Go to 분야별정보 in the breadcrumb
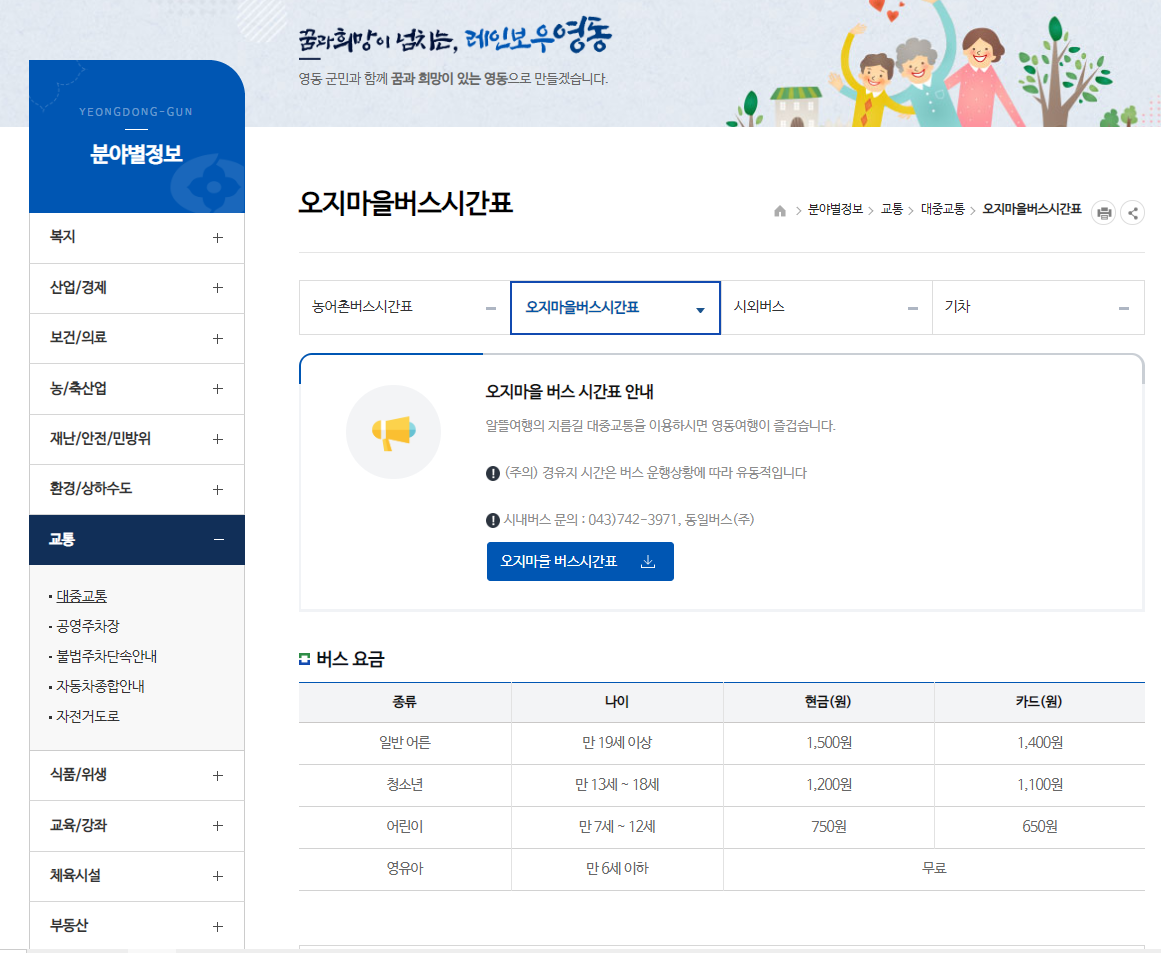This screenshot has width=1161, height=953. [x=835, y=210]
